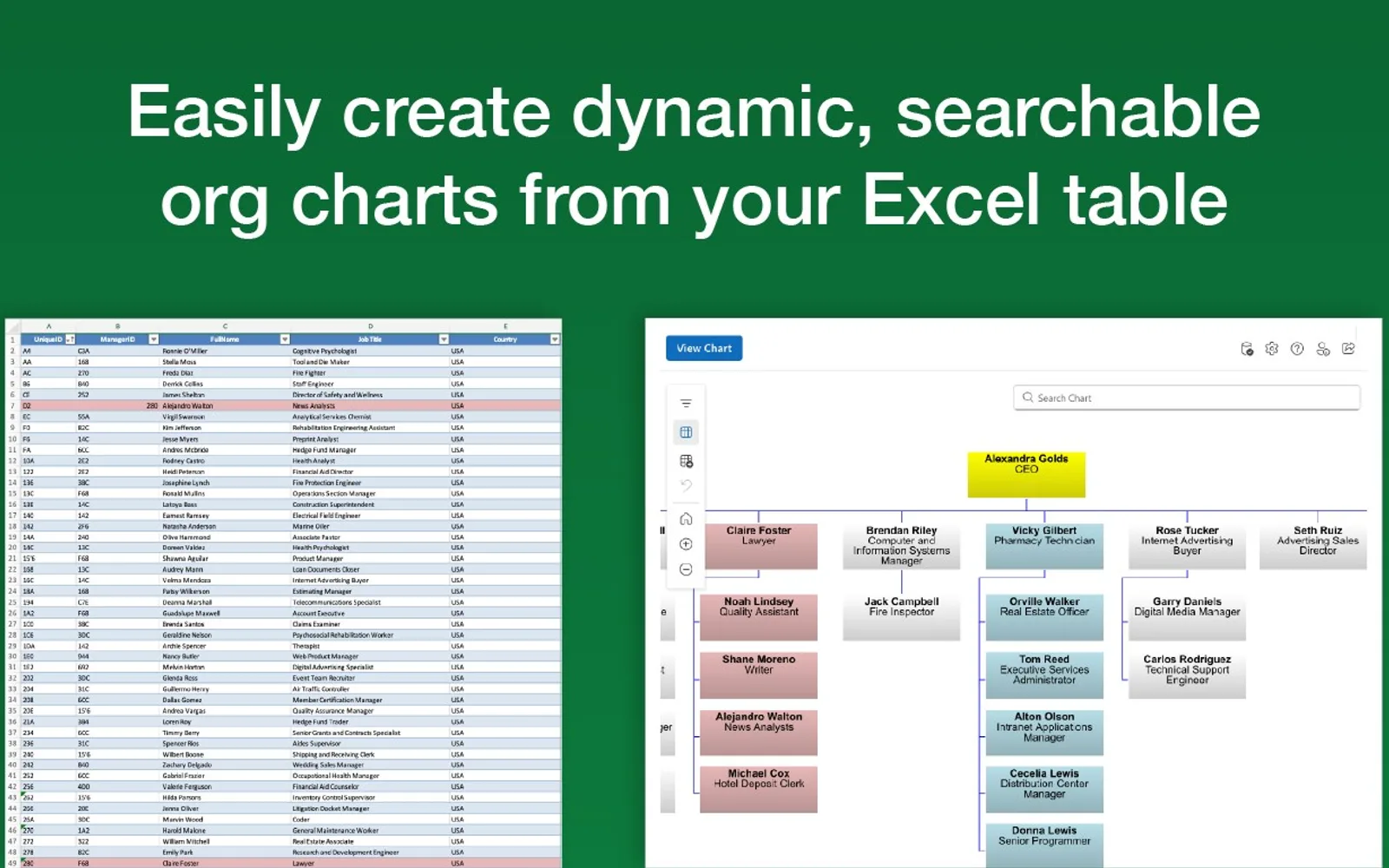
Task: Select the Carlos Rodriguez node
Action: point(1187,675)
